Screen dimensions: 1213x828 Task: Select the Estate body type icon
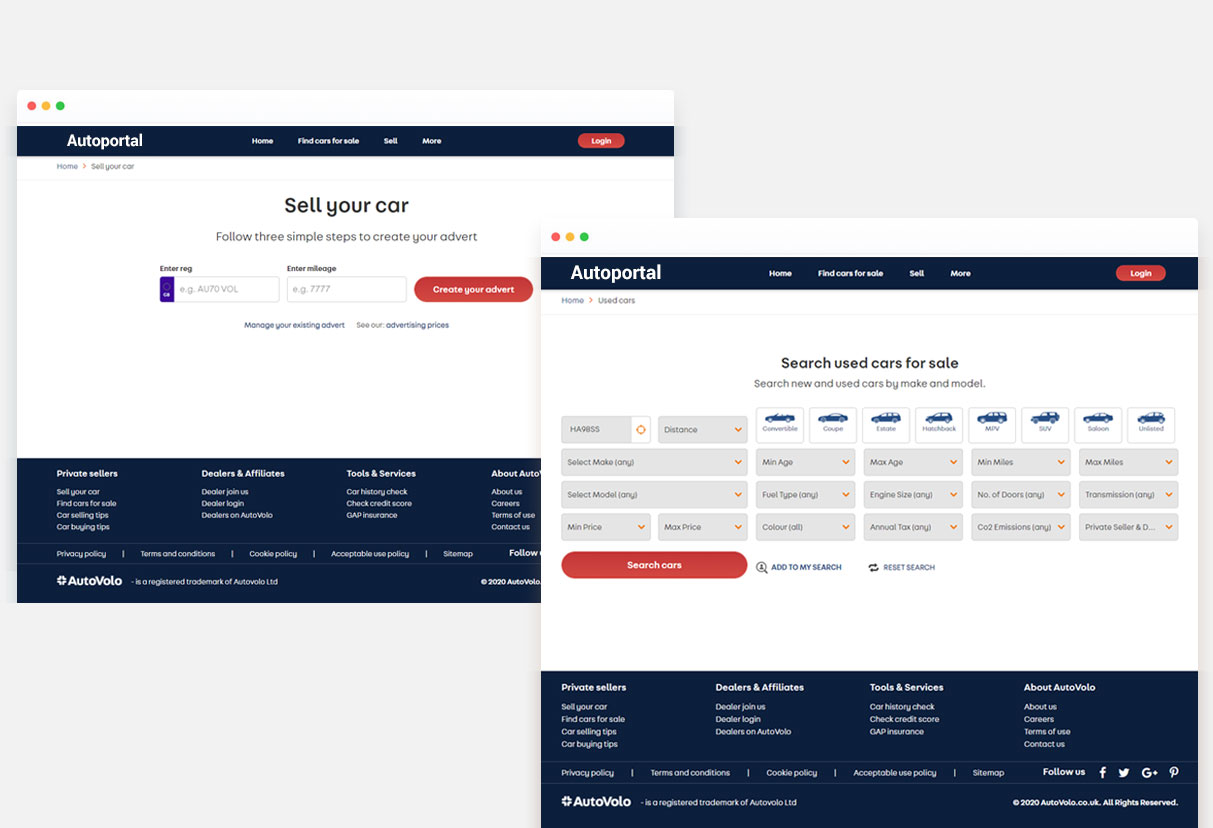(x=885, y=424)
